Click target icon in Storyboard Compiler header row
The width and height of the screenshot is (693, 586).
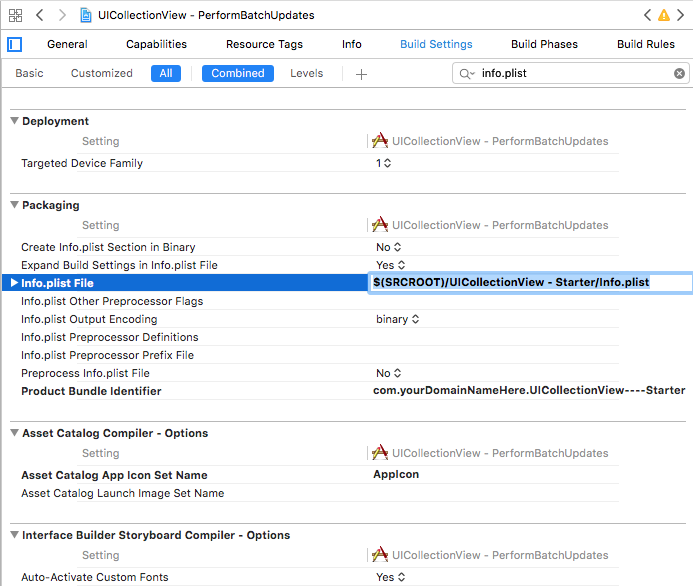click(x=380, y=555)
